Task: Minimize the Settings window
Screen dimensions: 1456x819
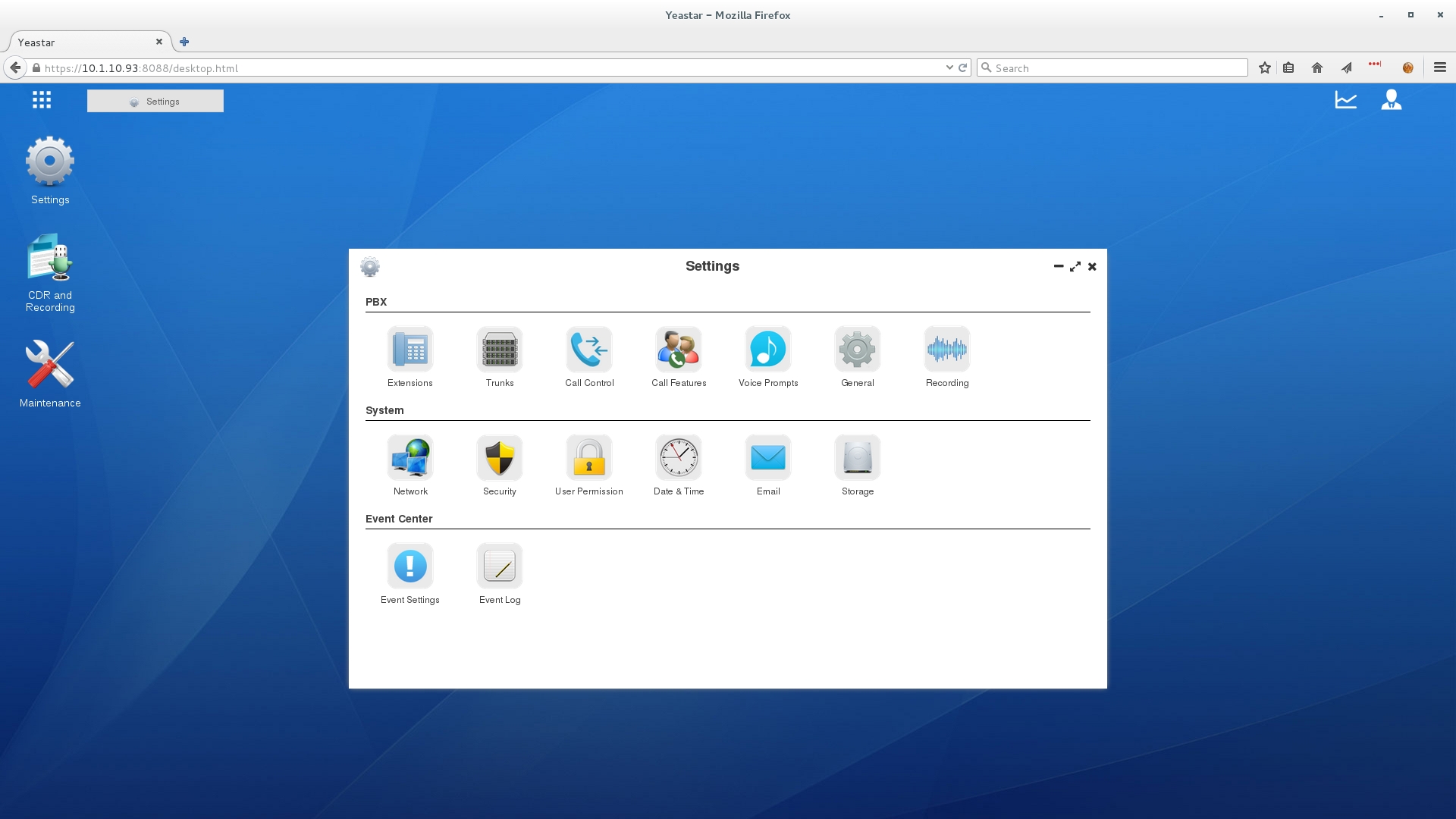Action: (x=1059, y=266)
